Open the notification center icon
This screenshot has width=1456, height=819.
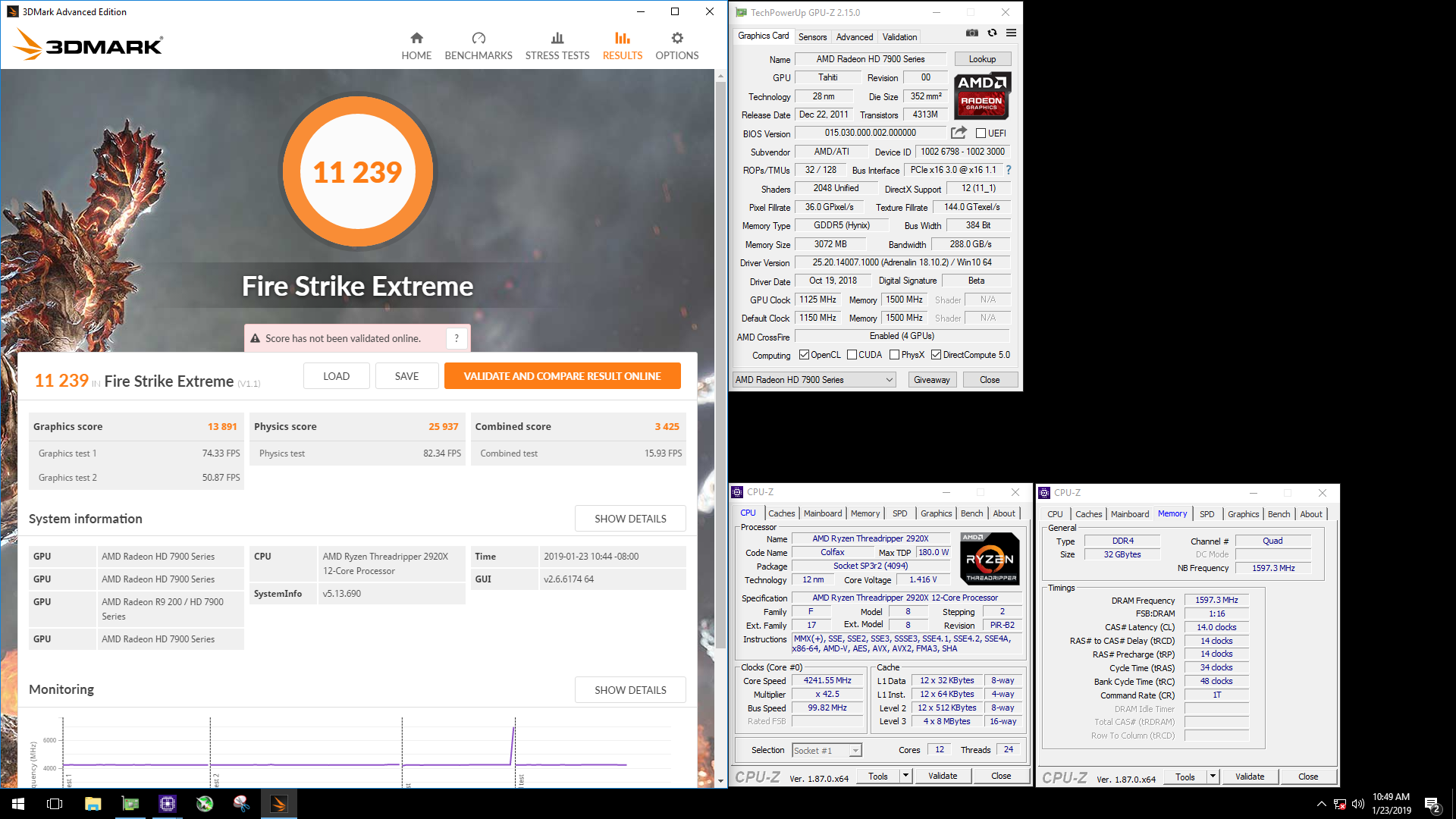(x=1432, y=805)
